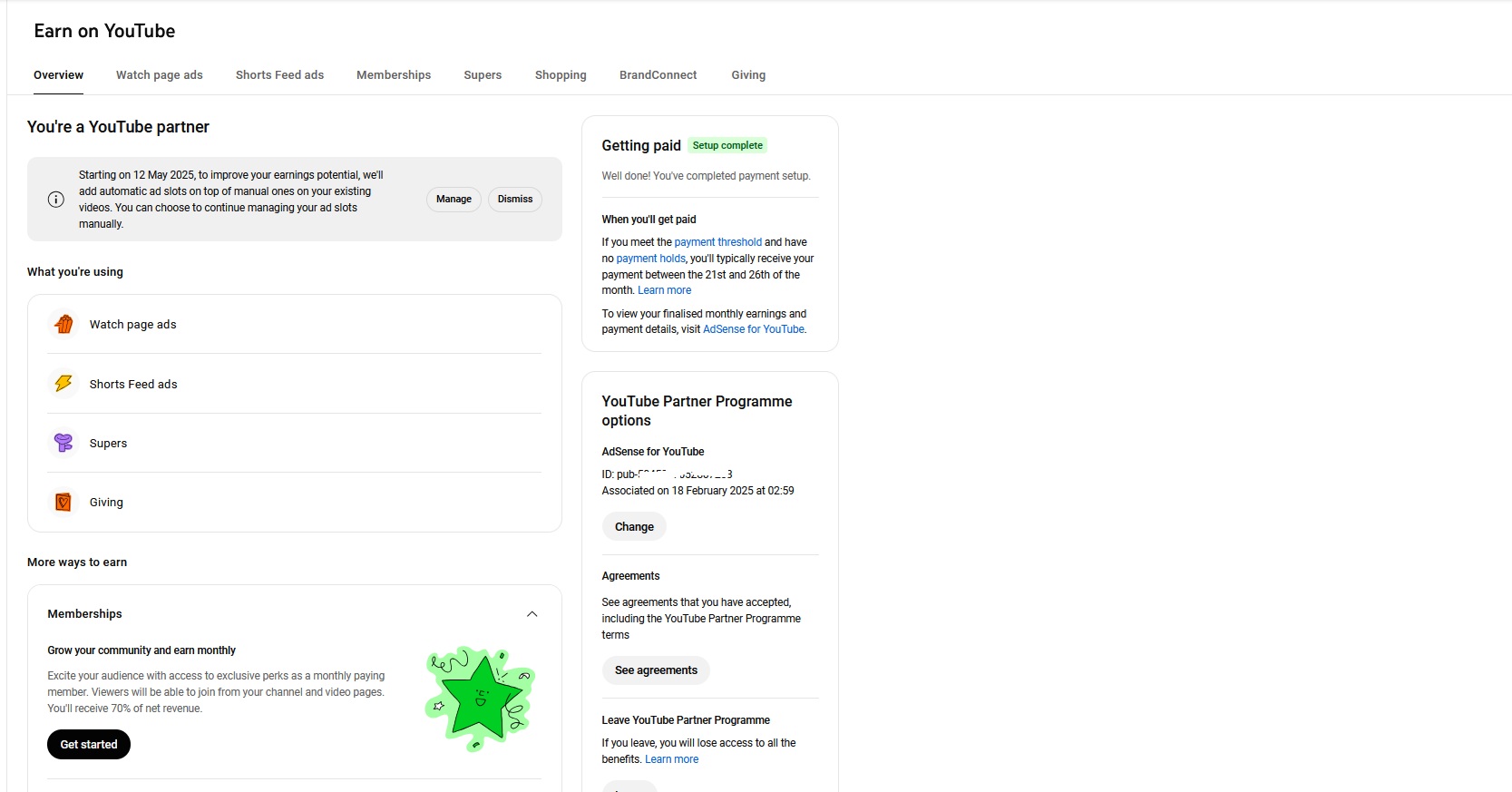
Task: Click the orange Giving icon
Action: 63,502
